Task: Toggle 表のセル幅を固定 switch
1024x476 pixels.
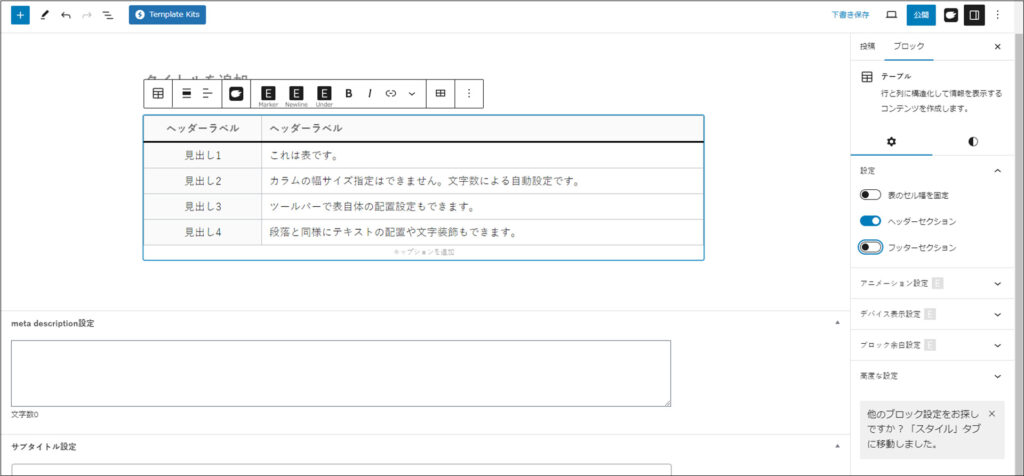Action: (x=870, y=195)
